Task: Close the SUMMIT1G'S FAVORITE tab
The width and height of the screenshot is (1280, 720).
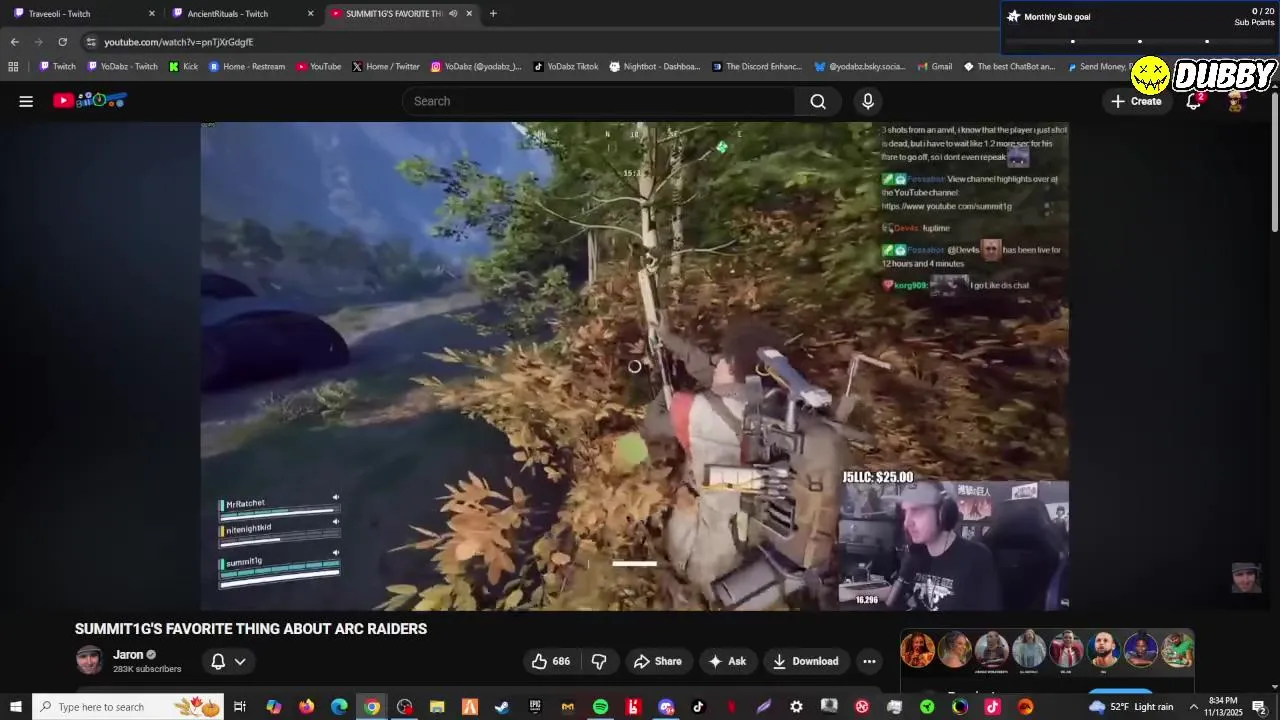Action: 469,13
